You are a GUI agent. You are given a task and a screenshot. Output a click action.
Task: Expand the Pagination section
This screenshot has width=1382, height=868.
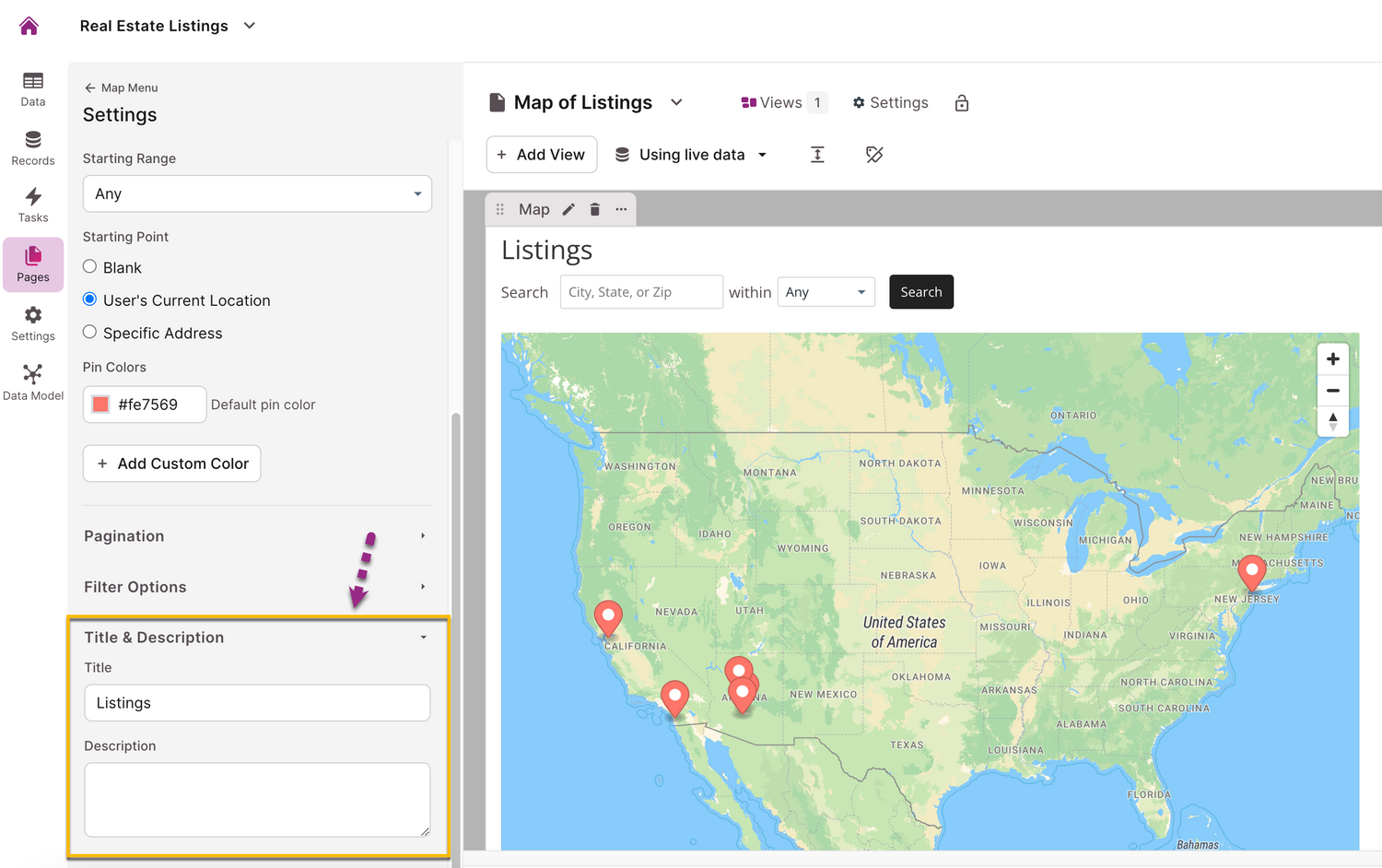point(256,536)
